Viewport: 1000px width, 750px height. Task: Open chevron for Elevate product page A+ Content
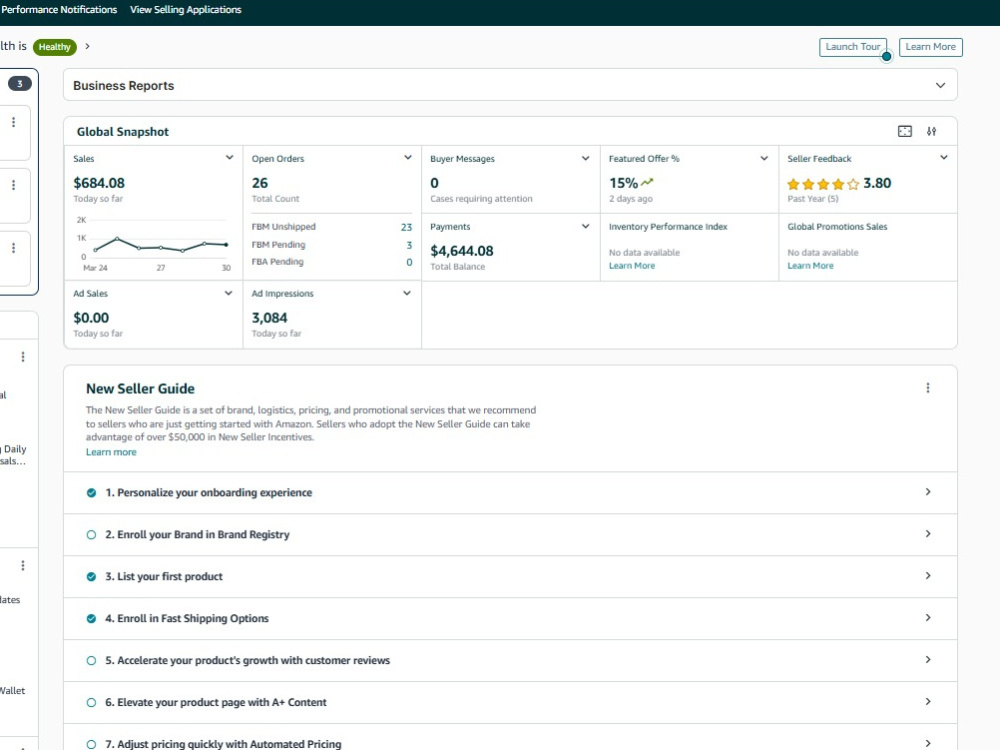click(928, 702)
